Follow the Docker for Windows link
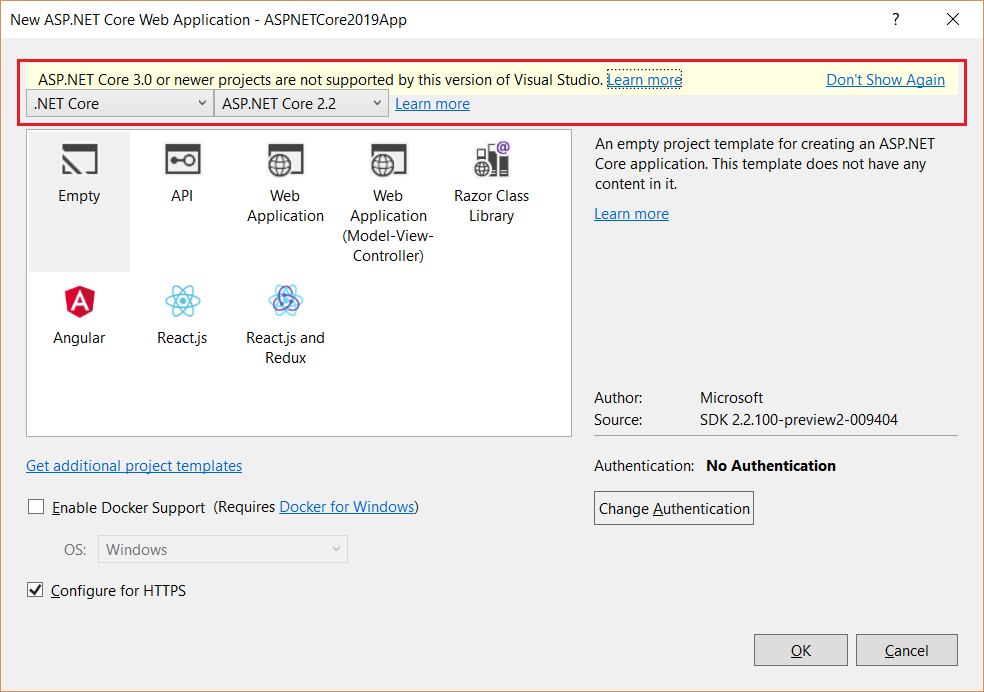This screenshot has height=692, width=984. [x=346, y=507]
